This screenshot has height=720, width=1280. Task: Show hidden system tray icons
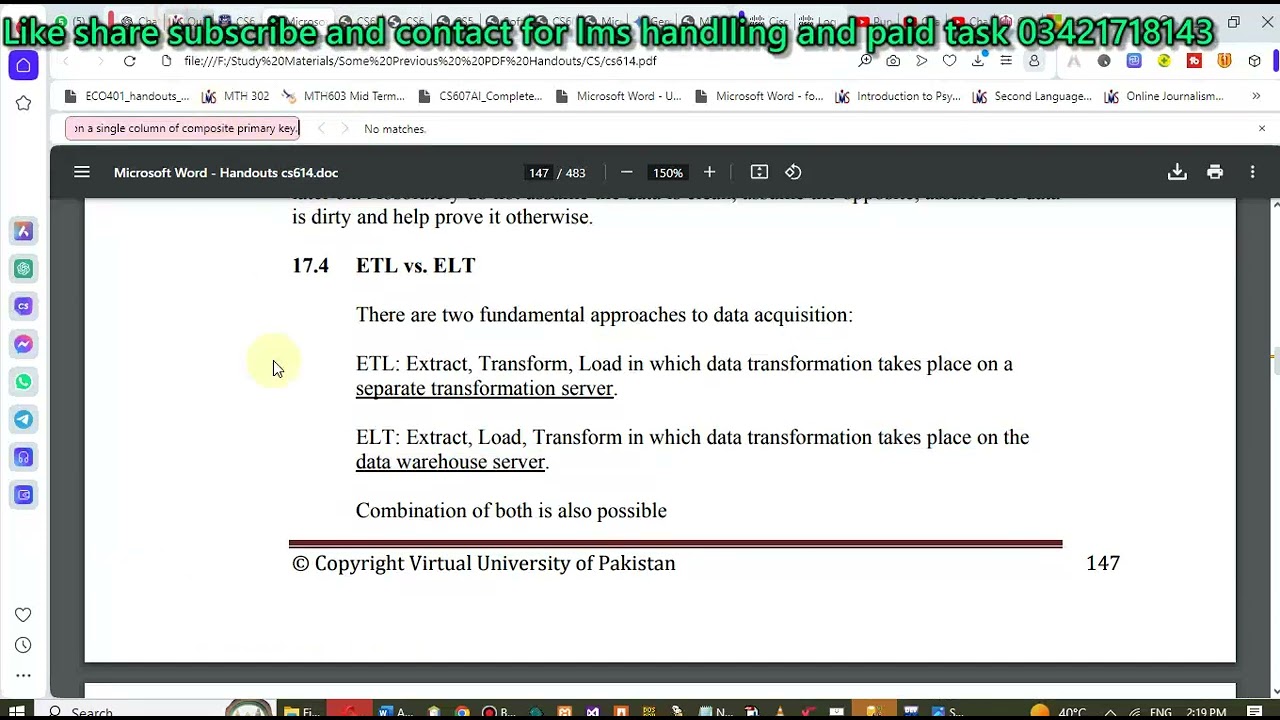(x=1109, y=712)
